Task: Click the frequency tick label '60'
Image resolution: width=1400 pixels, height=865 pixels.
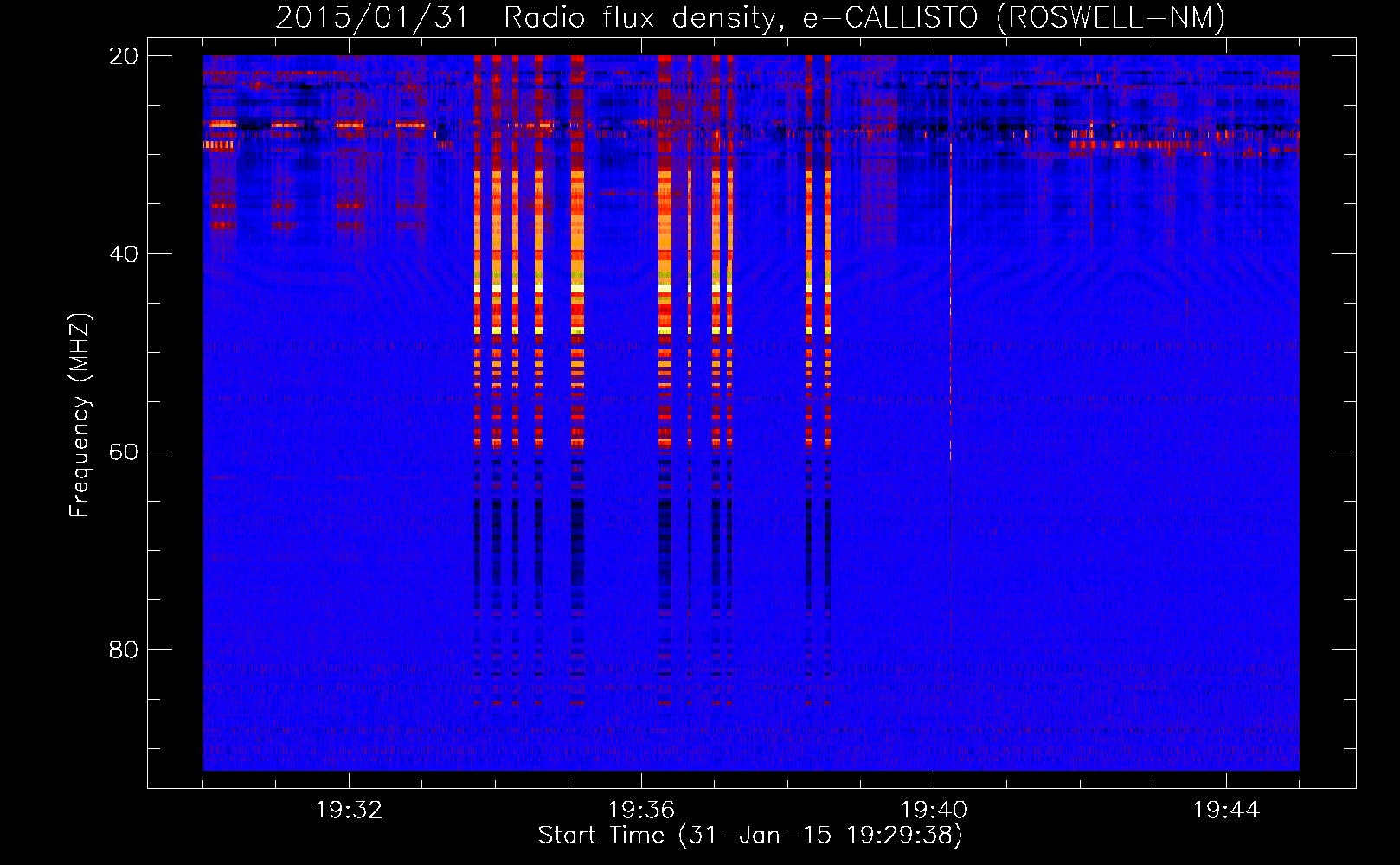Action: (x=124, y=452)
